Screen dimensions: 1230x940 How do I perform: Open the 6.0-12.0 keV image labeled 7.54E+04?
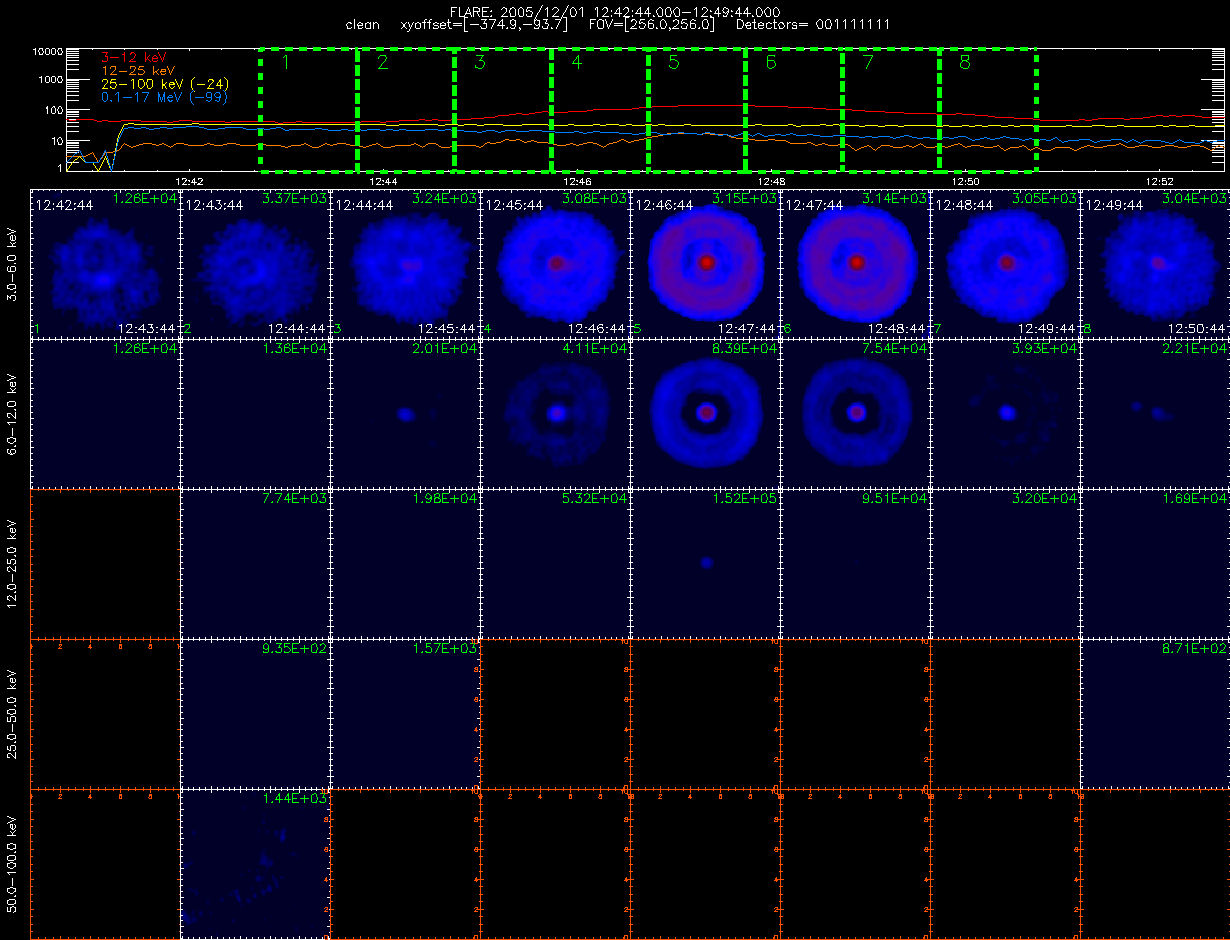855,412
